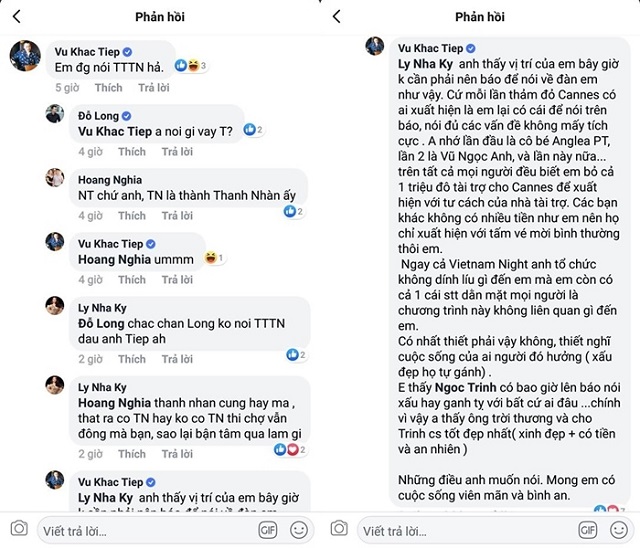Open Hoang Nghia's profile picture

55,177
